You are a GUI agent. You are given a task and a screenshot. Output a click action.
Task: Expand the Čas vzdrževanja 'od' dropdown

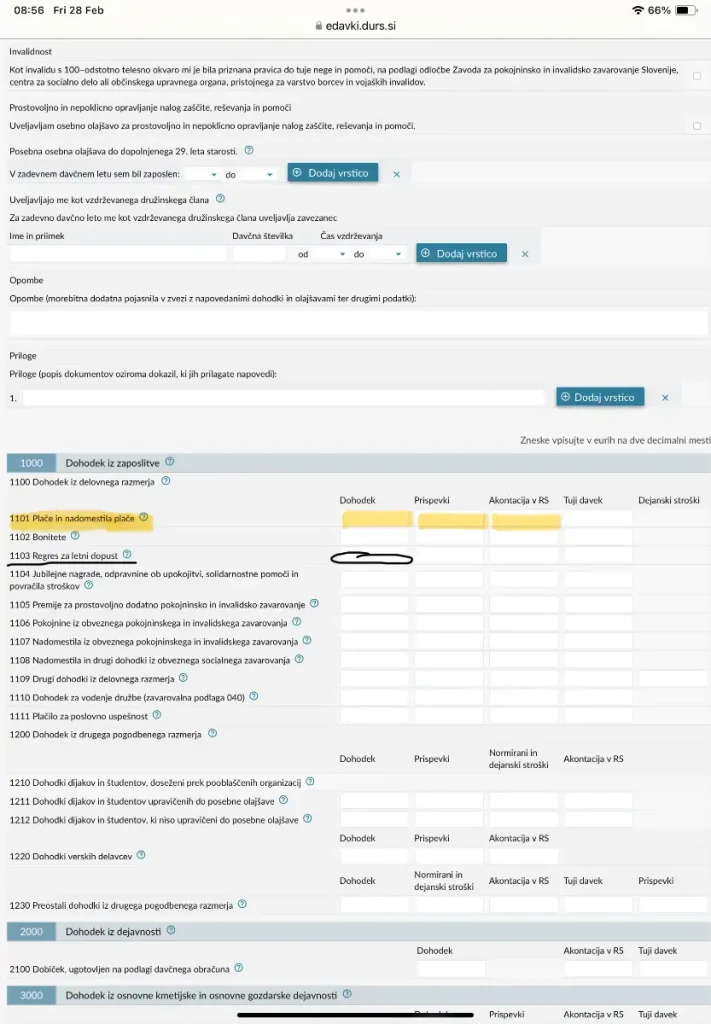pos(330,254)
